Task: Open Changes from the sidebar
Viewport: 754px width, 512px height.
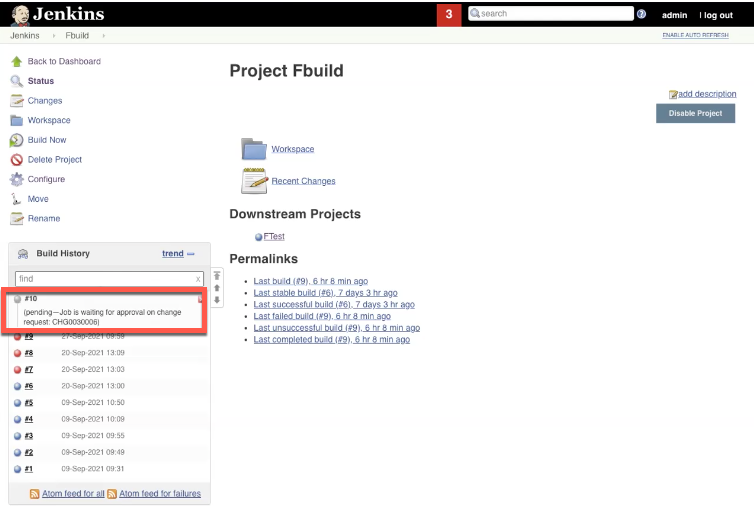Action: 45,101
